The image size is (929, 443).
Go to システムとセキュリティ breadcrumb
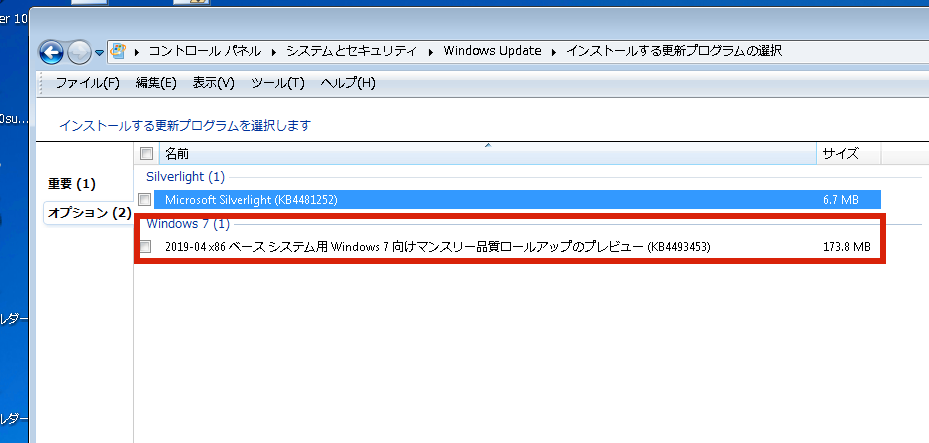(x=351, y=51)
